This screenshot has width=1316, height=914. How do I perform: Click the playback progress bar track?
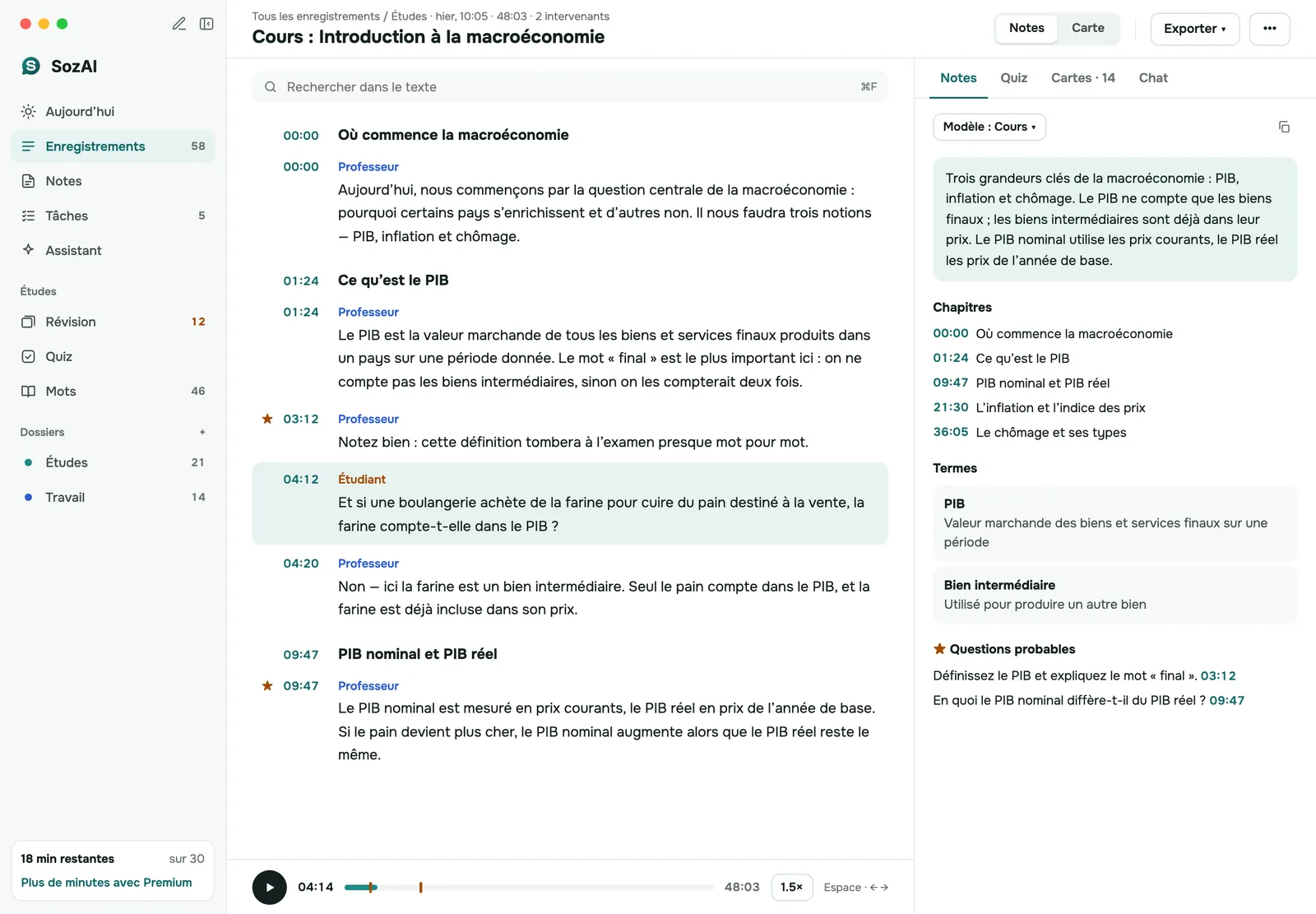click(528, 888)
